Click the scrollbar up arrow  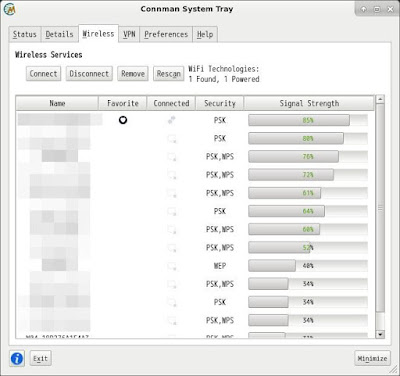click(x=380, y=99)
